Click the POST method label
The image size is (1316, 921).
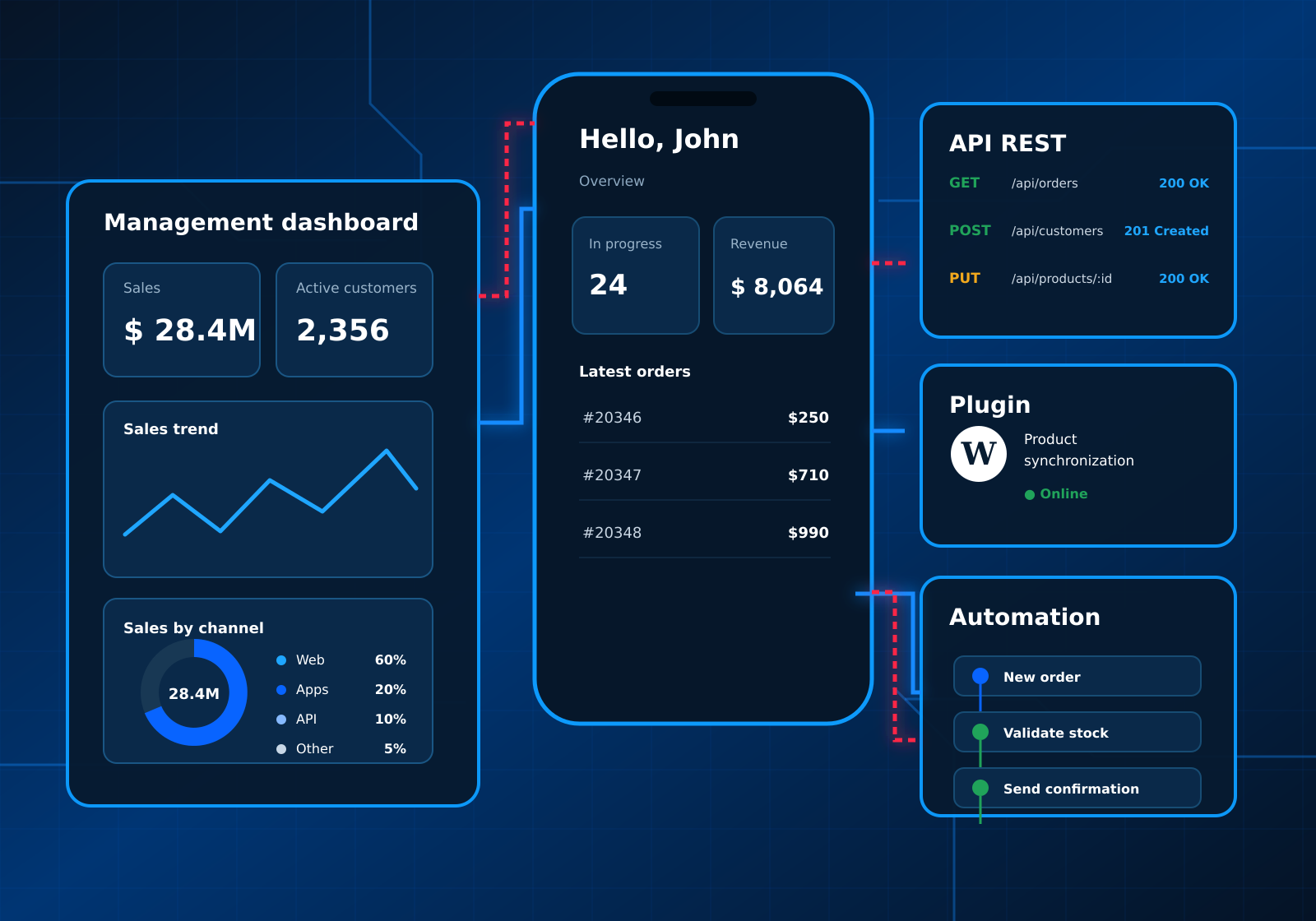point(970,230)
